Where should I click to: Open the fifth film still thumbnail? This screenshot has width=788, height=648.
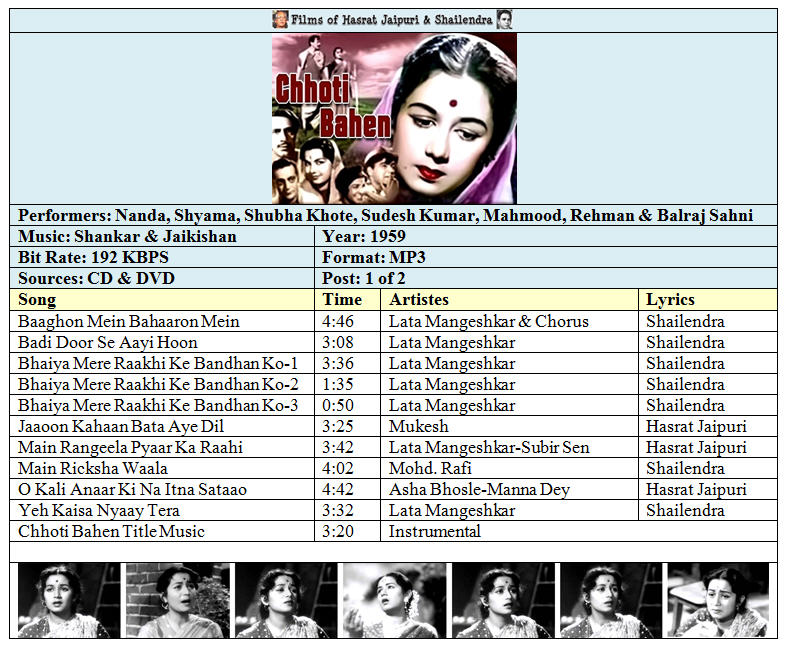point(504,601)
